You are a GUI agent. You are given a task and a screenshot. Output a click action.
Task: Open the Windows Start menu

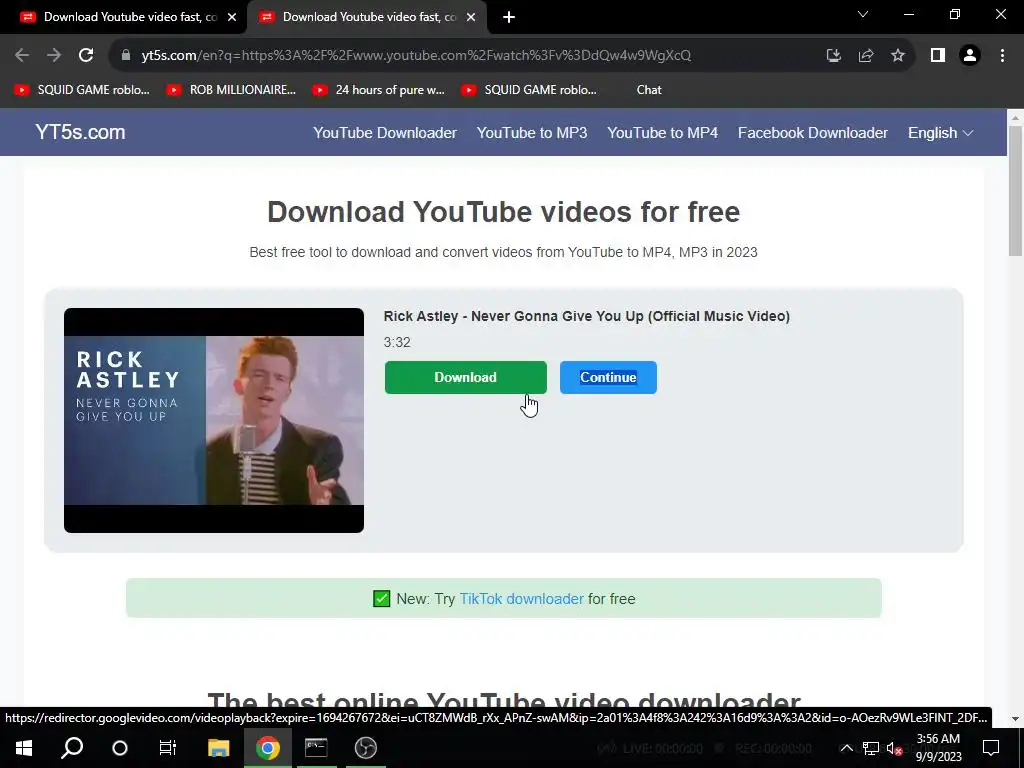pyautogui.click(x=24, y=748)
